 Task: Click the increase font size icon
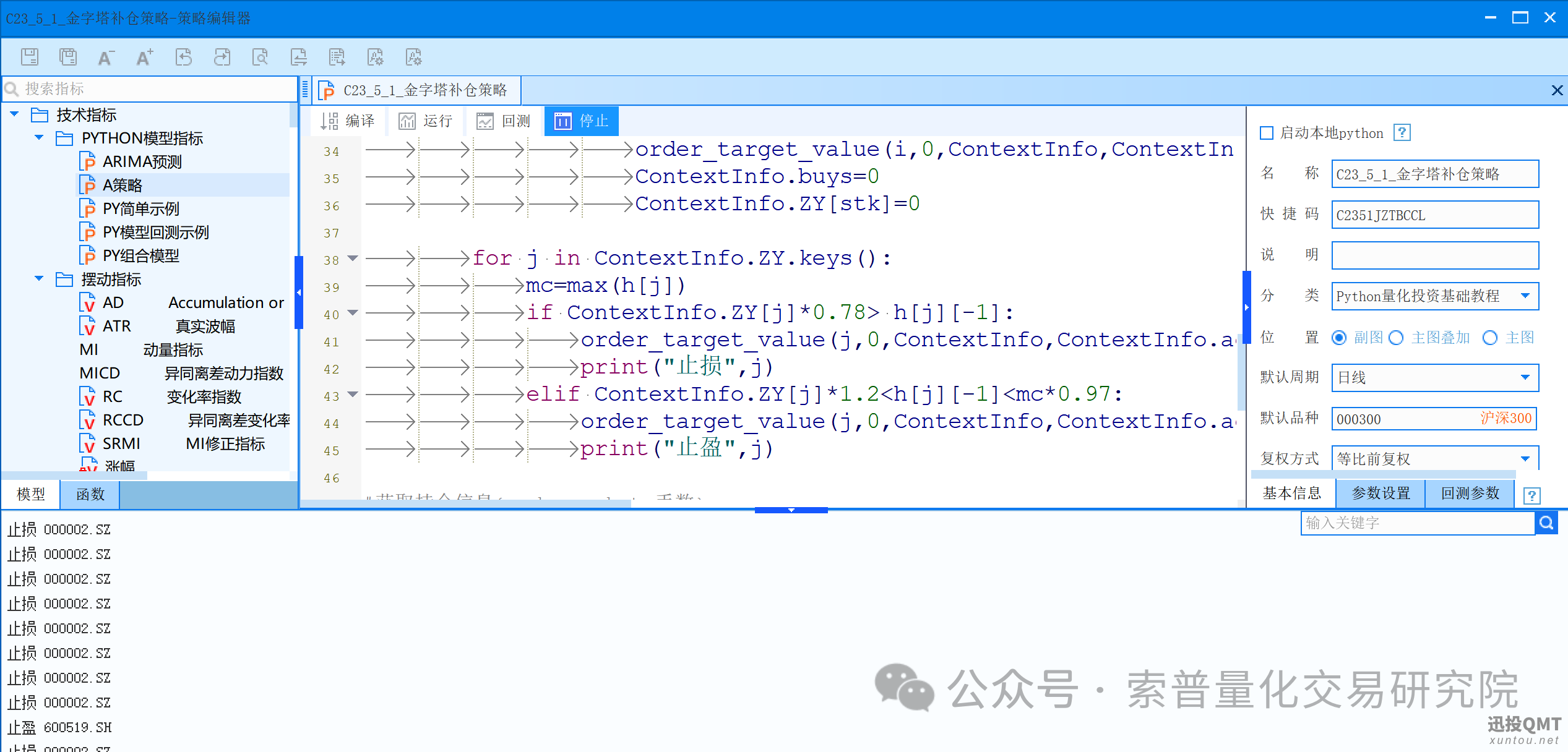pos(144,58)
